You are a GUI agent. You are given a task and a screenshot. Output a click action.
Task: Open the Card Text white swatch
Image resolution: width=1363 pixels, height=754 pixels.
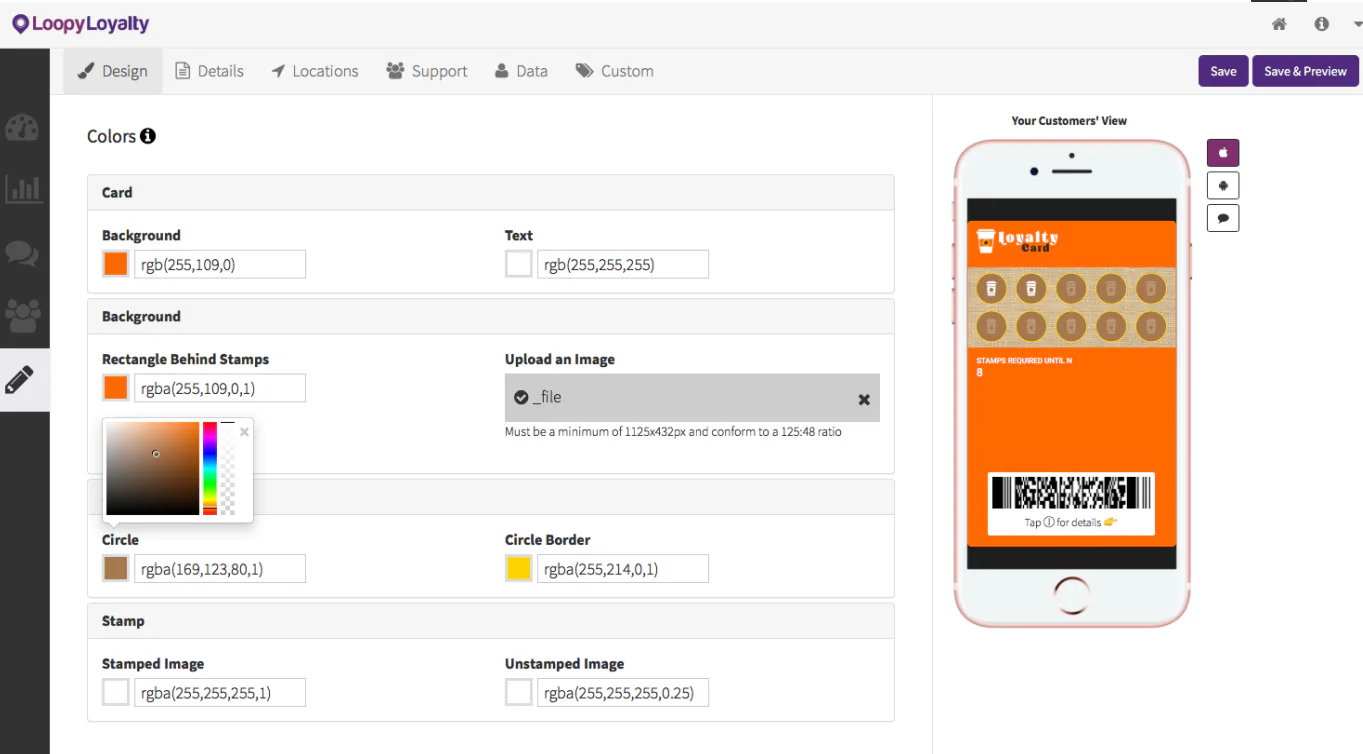click(x=519, y=264)
